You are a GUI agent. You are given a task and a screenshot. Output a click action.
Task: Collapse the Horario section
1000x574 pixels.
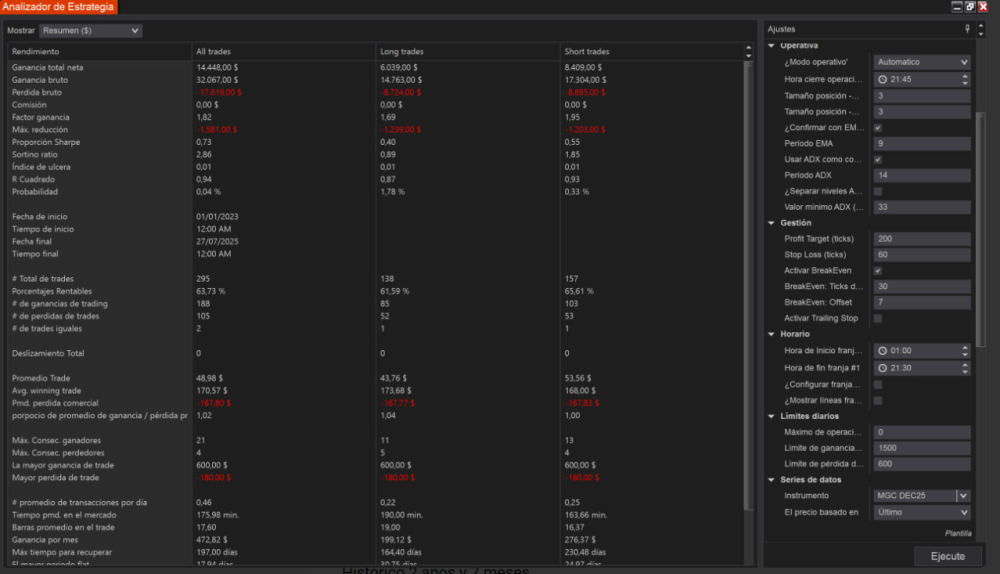click(772, 334)
